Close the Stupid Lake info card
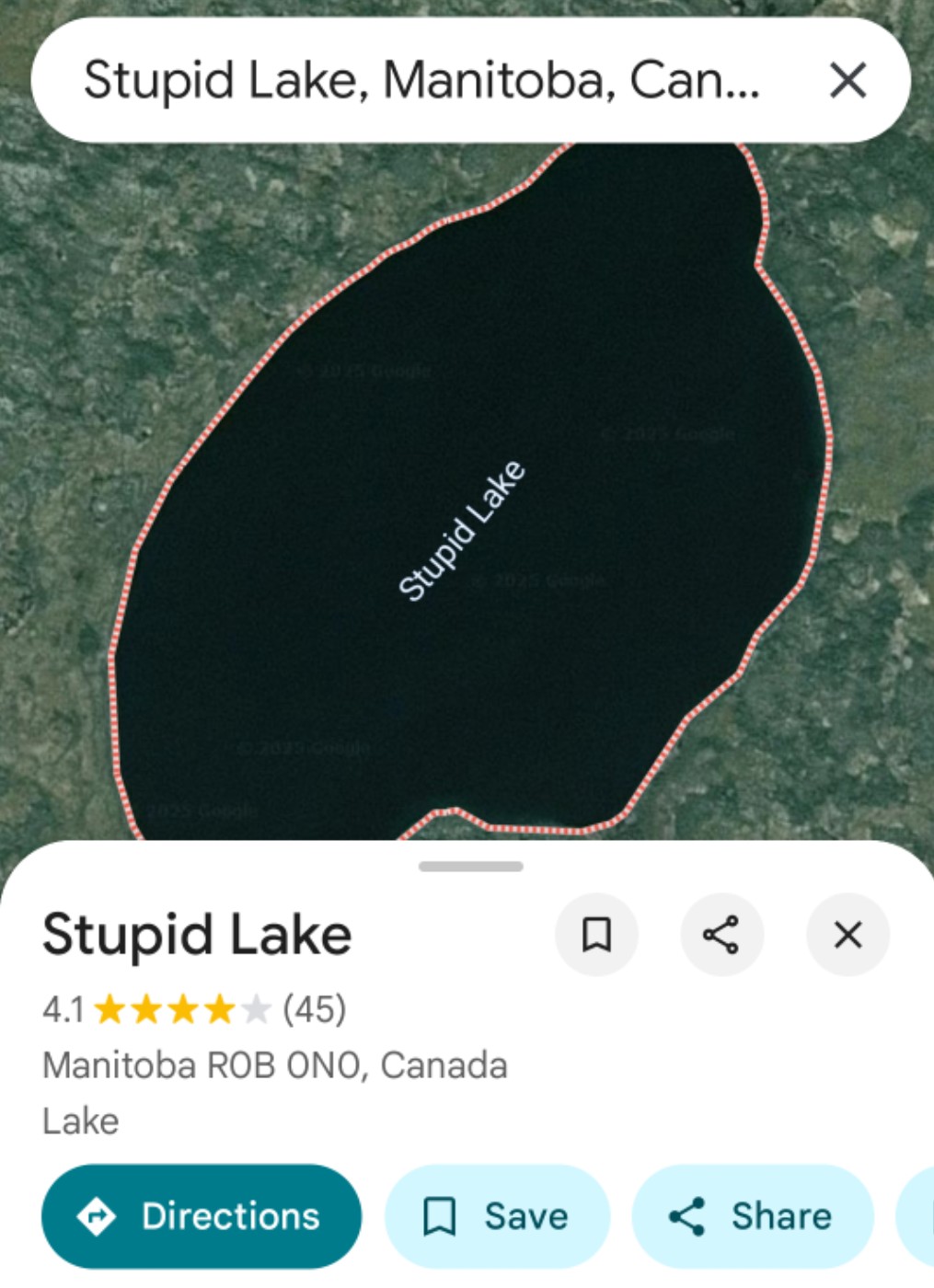 (848, 935)
